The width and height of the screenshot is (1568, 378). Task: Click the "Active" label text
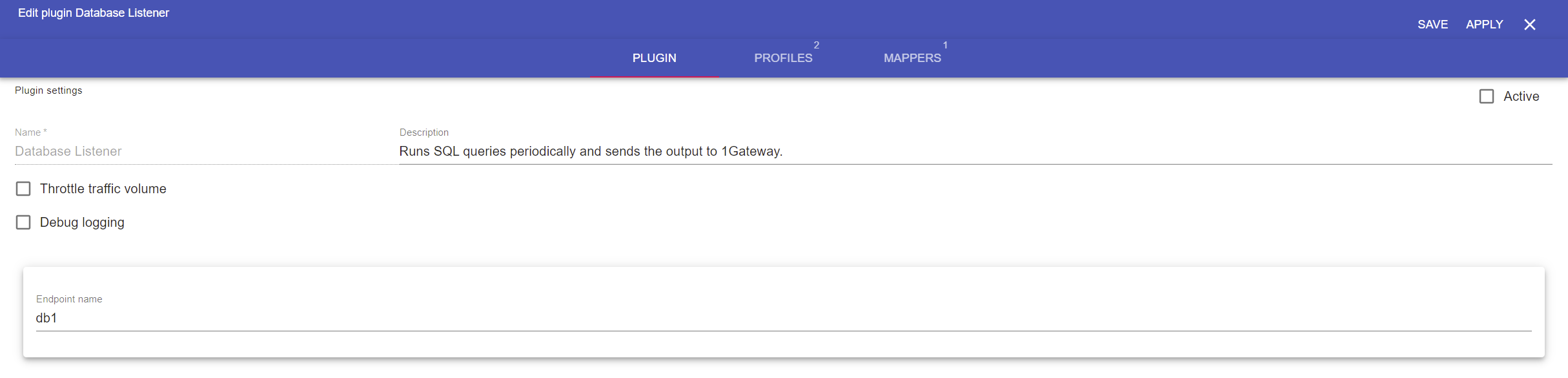tap(1521, 96)
